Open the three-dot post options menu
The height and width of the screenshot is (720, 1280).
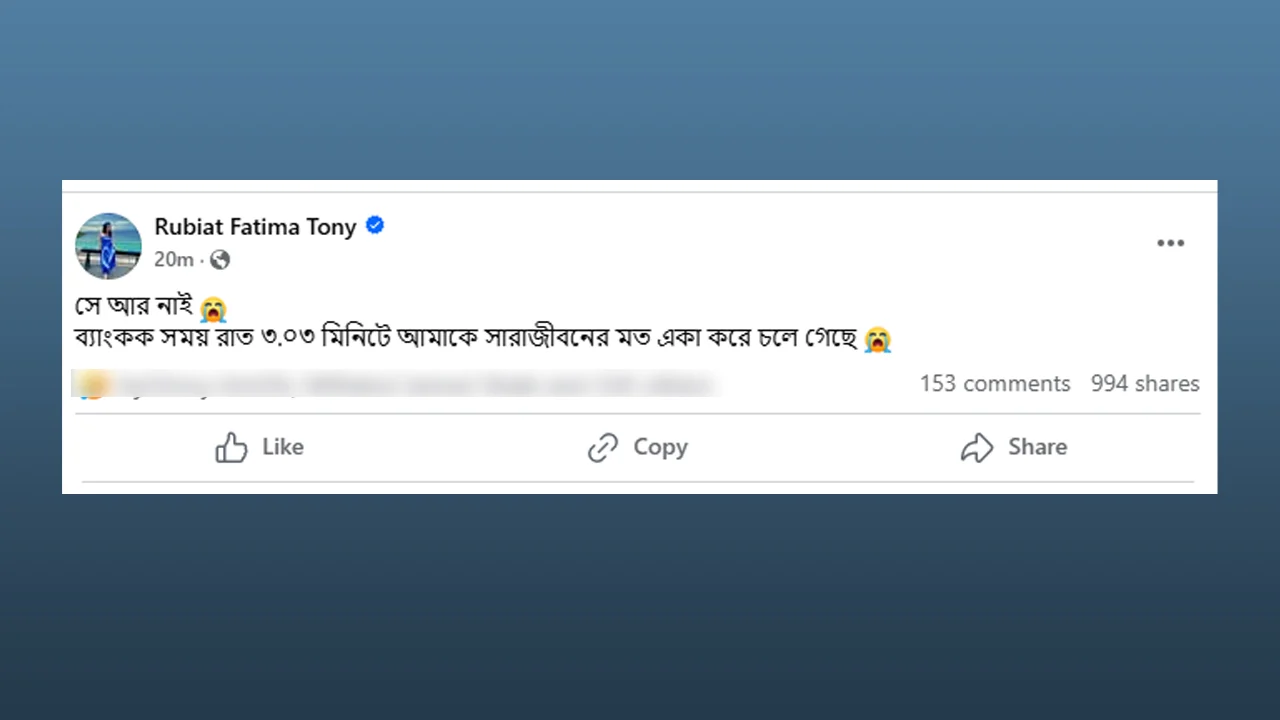(1170, 243)
